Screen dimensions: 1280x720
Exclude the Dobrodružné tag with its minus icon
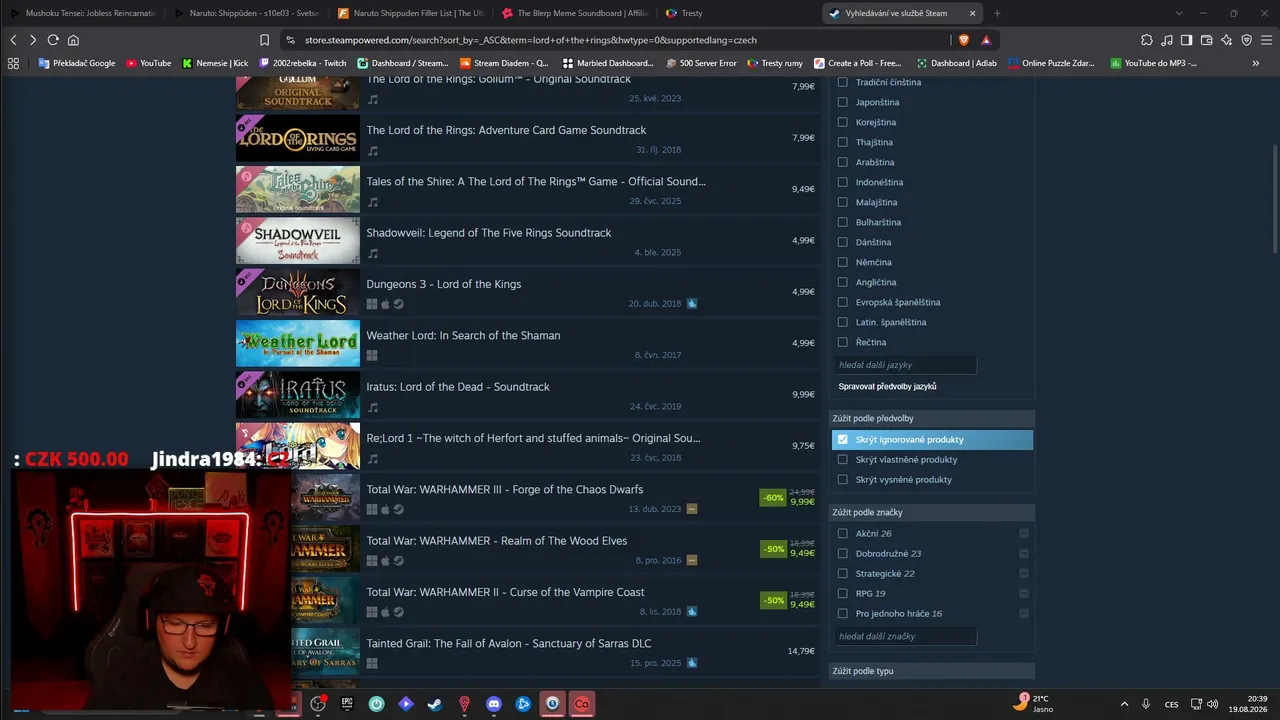click(1024, 553)
